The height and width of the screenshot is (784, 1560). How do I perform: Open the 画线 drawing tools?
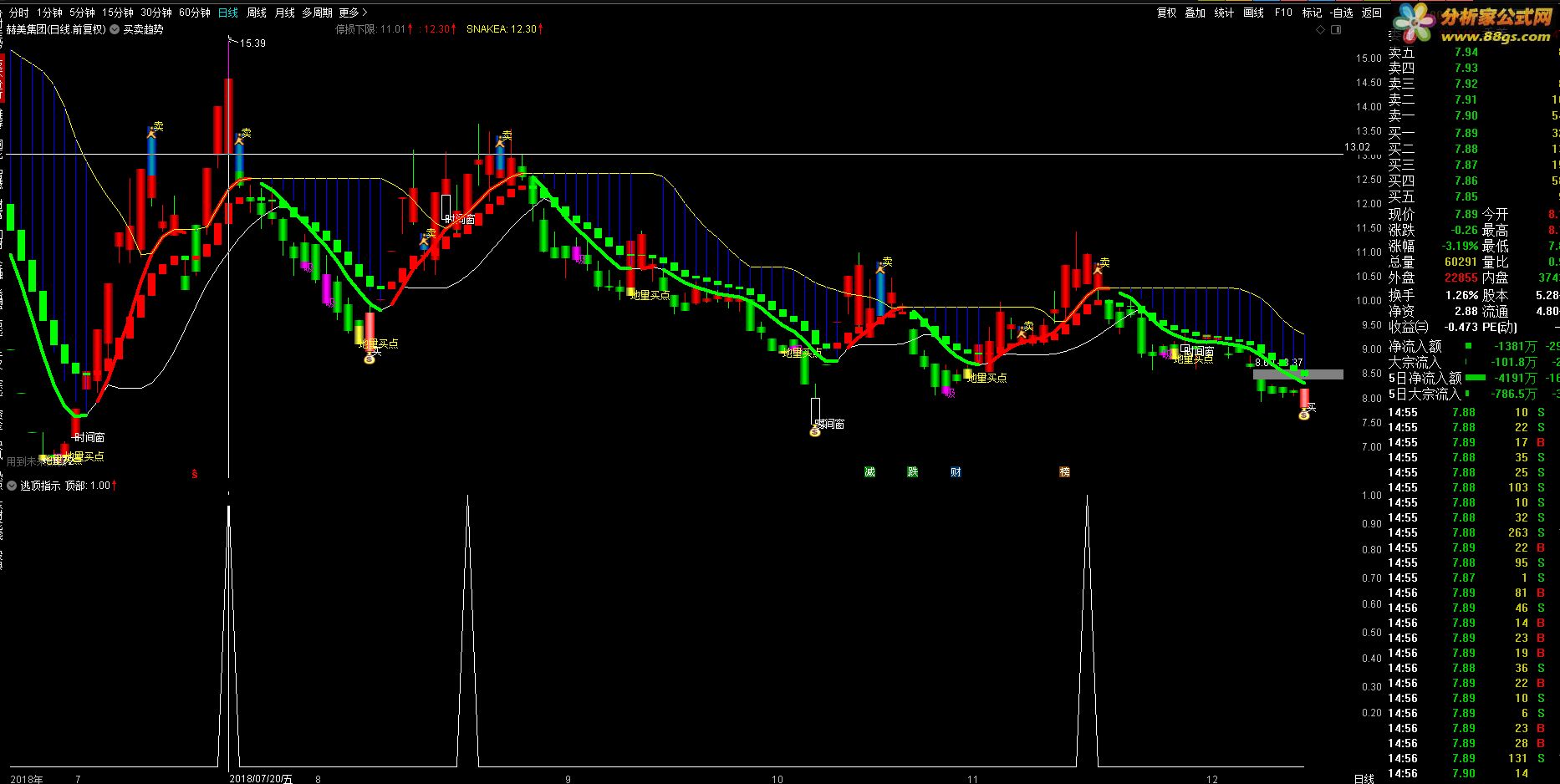(x=1253, y=13)
